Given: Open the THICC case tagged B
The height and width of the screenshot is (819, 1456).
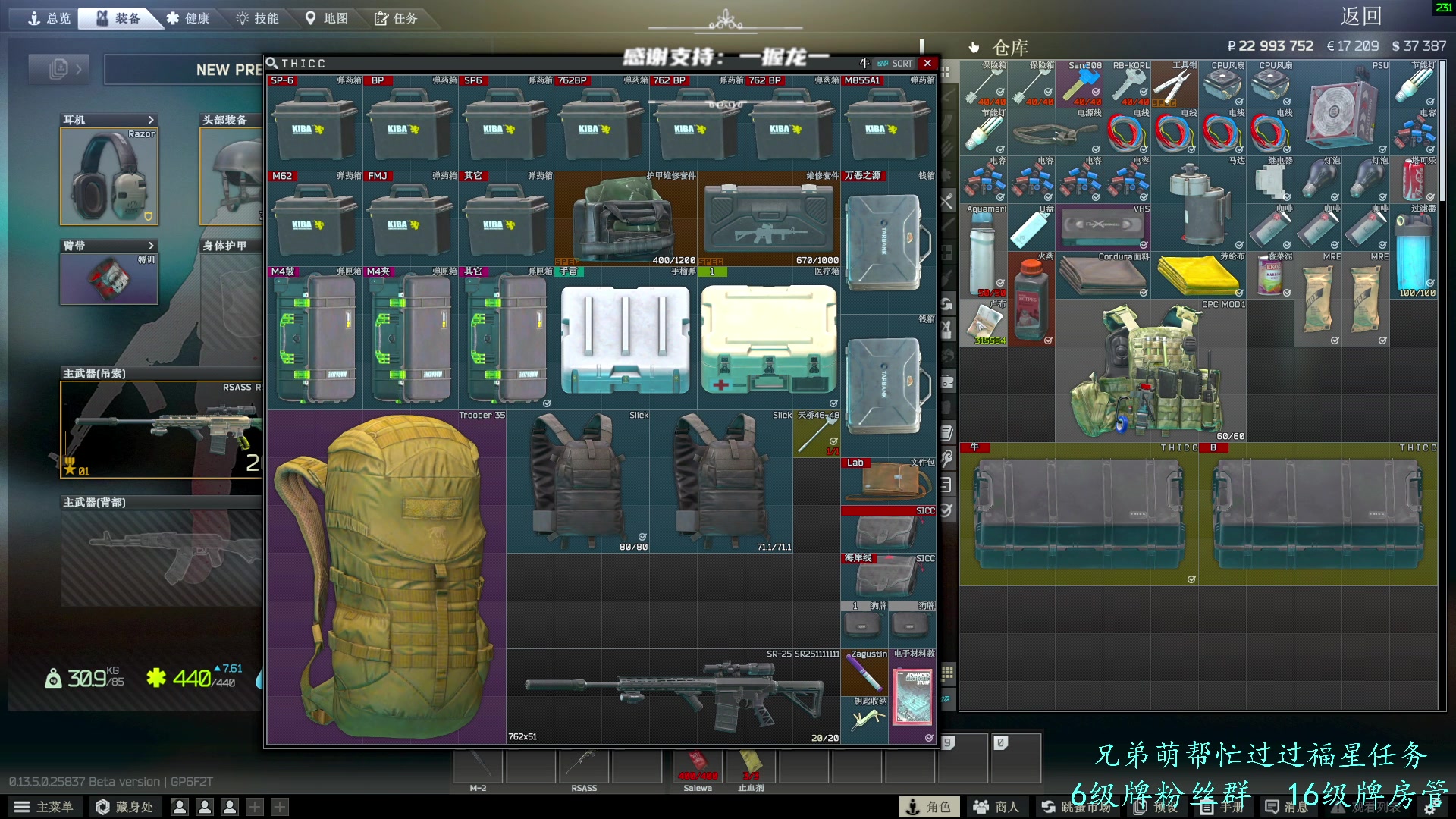Looking at the screenshot, I should [1319, 513].
